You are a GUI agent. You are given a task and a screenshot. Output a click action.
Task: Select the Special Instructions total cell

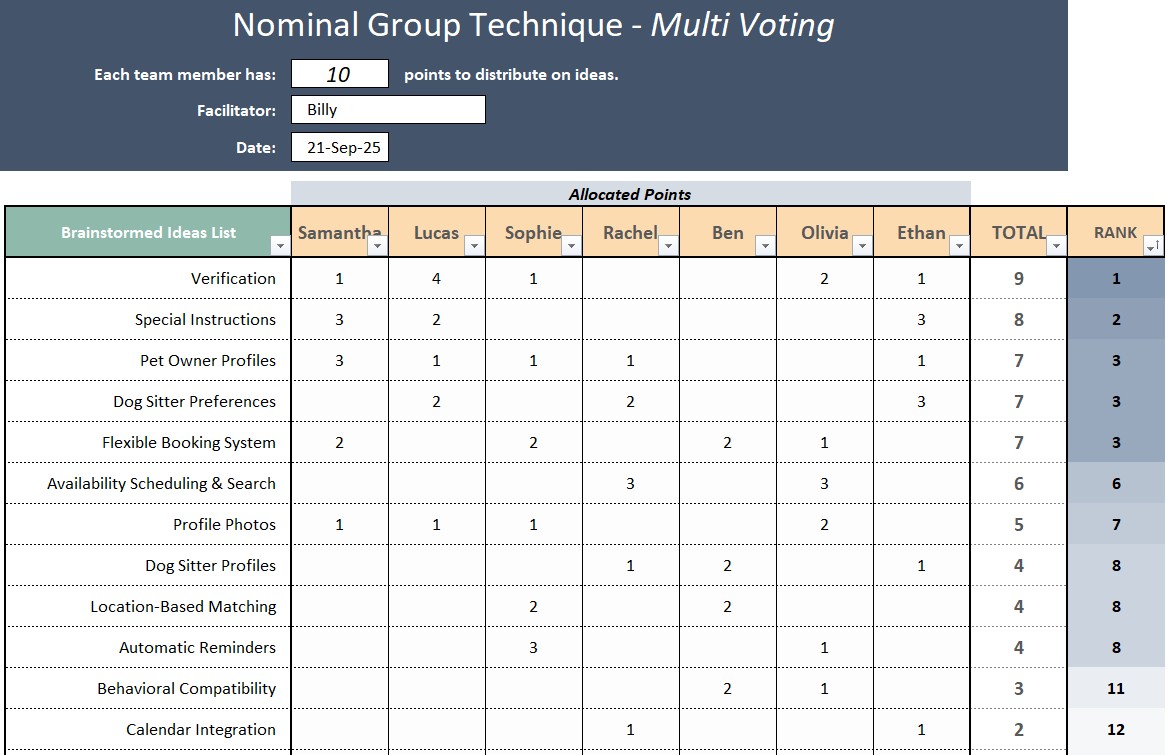[x=1018, y=320]
